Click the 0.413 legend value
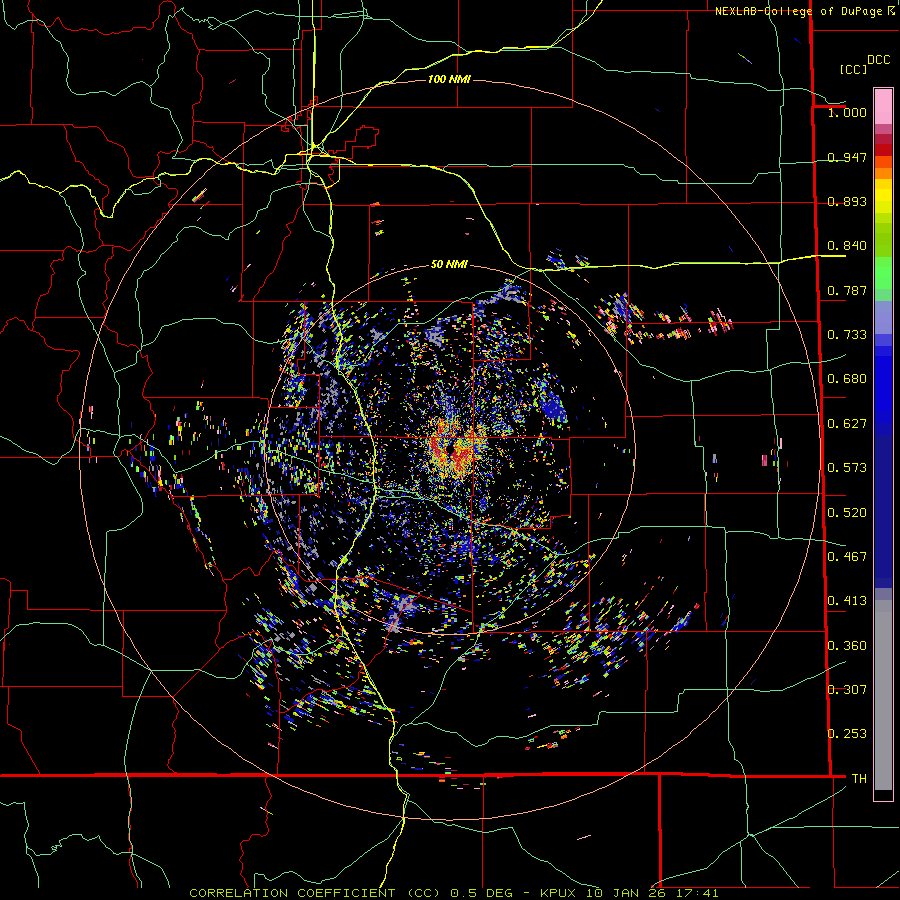The height and width of the screenshot is (900, 900). pos(847,601)
